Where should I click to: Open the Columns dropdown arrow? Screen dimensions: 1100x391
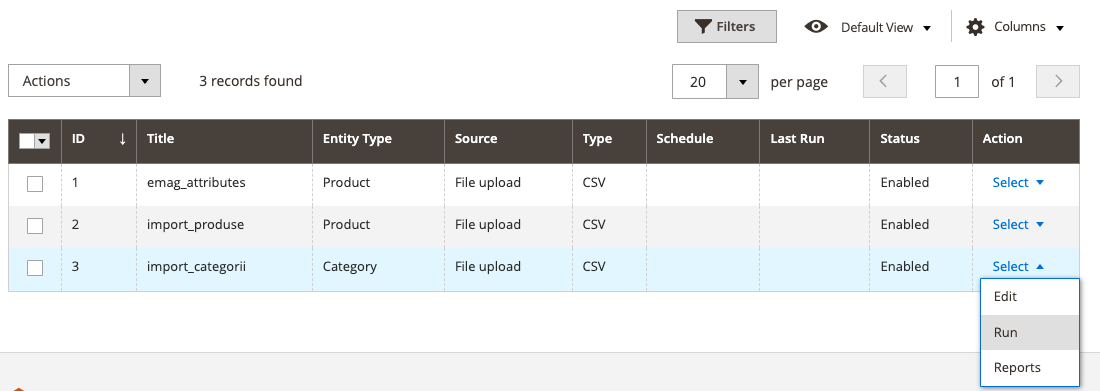pos(1060,28)
